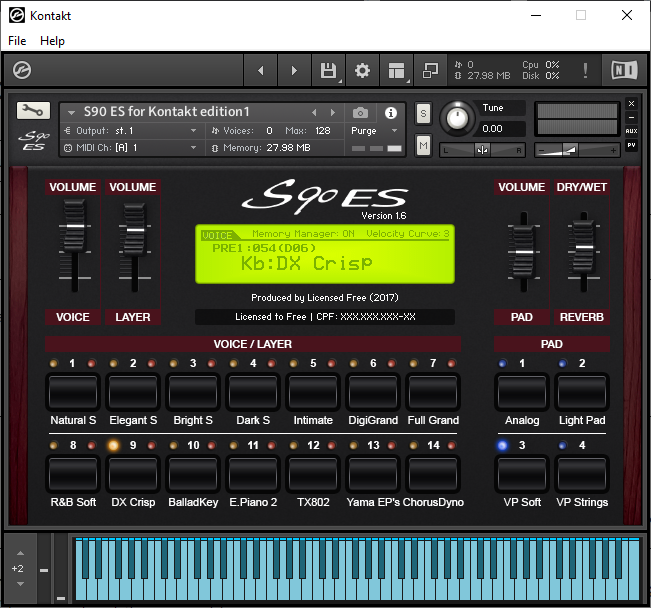Select the Intimate voice button
Image resolution: width=651 pixels, height=608 pixels.
click(313, 392)
